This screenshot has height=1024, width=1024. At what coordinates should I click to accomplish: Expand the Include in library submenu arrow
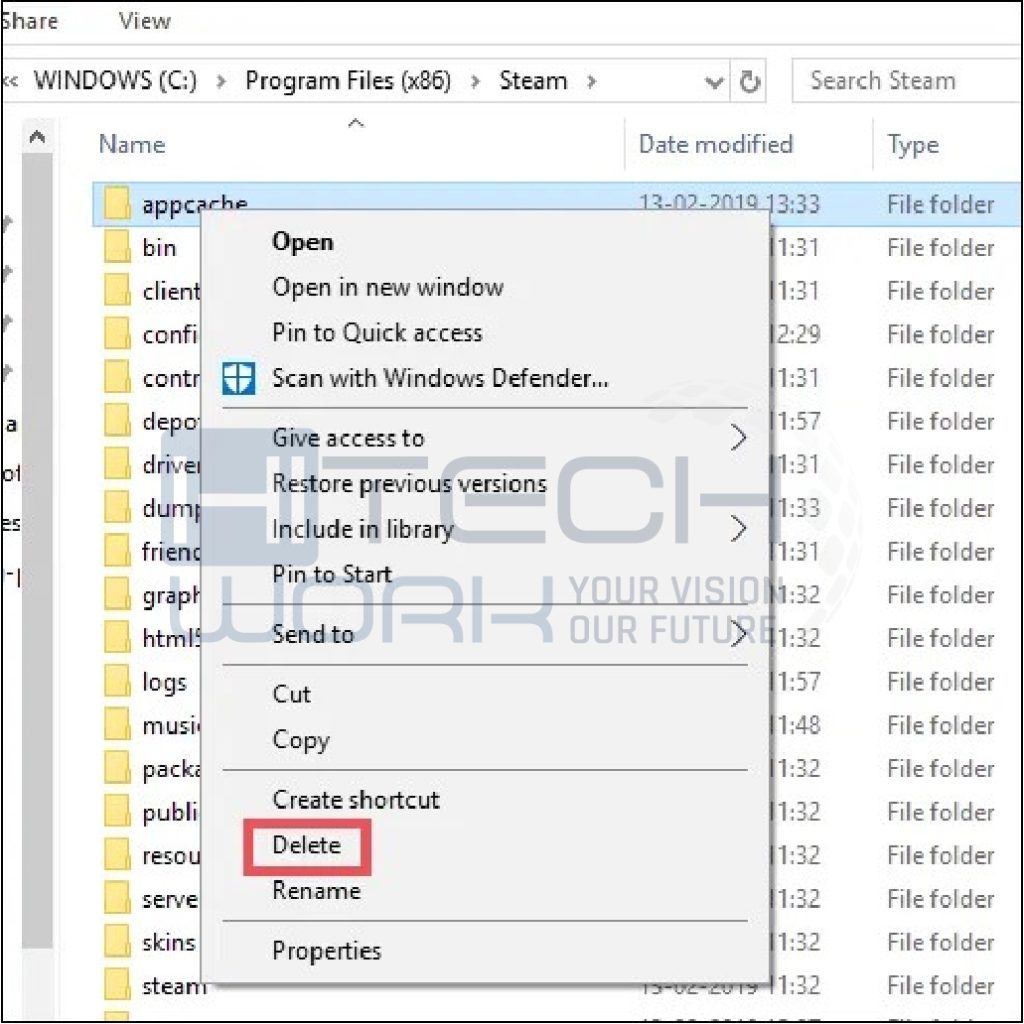tap(738, 529)
